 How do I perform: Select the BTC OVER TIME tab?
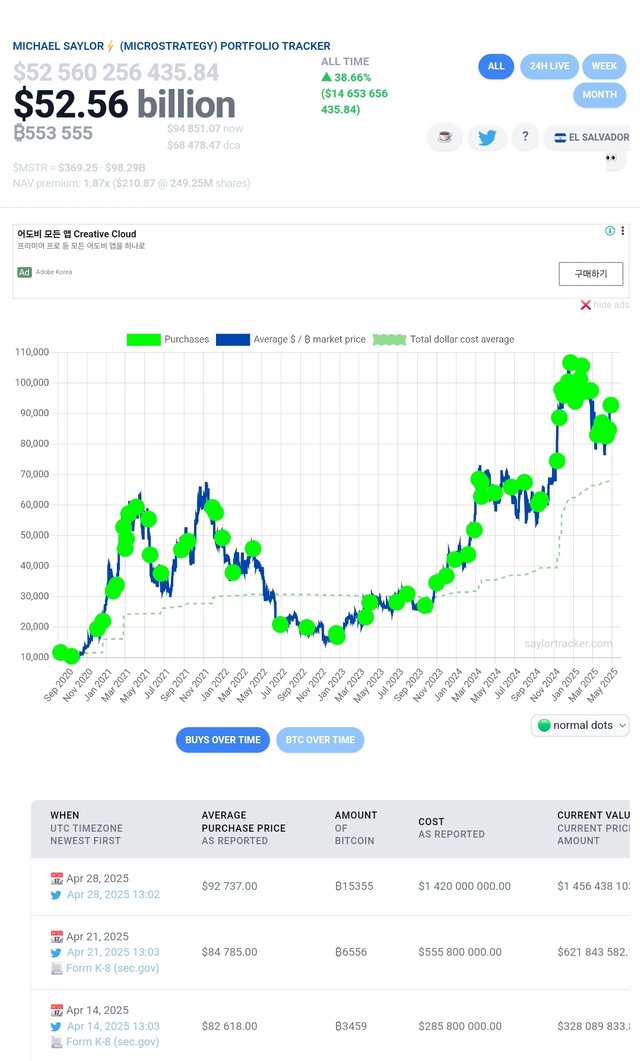click(320, 740)
